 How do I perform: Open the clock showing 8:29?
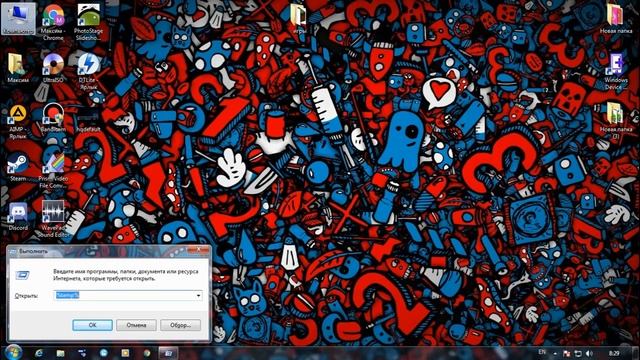[614, 353]
